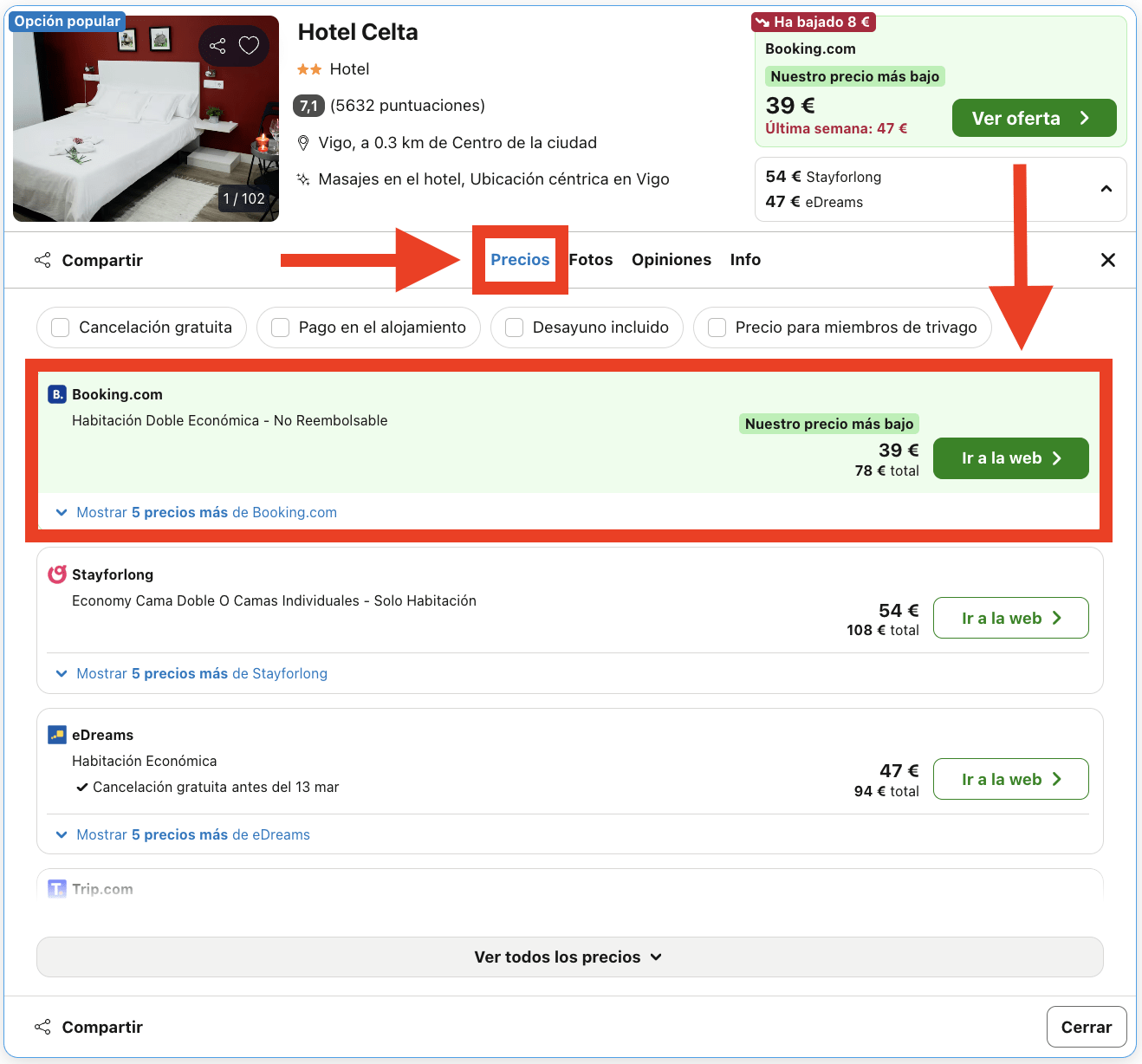Click (5632 puntuaciones) text
1142x1064 pixels.
click(407, 106)
